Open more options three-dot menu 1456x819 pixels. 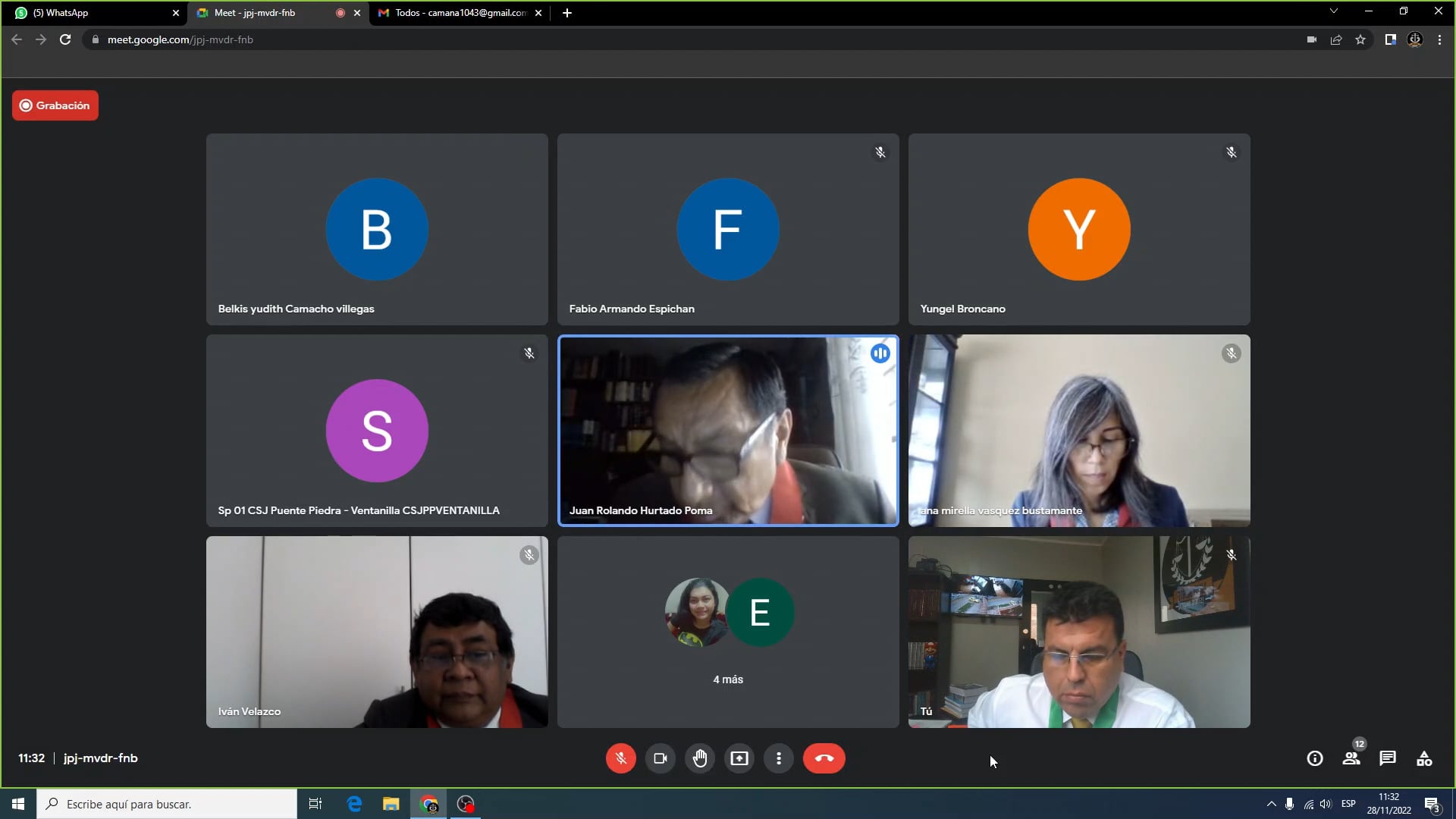click(779, 758)
